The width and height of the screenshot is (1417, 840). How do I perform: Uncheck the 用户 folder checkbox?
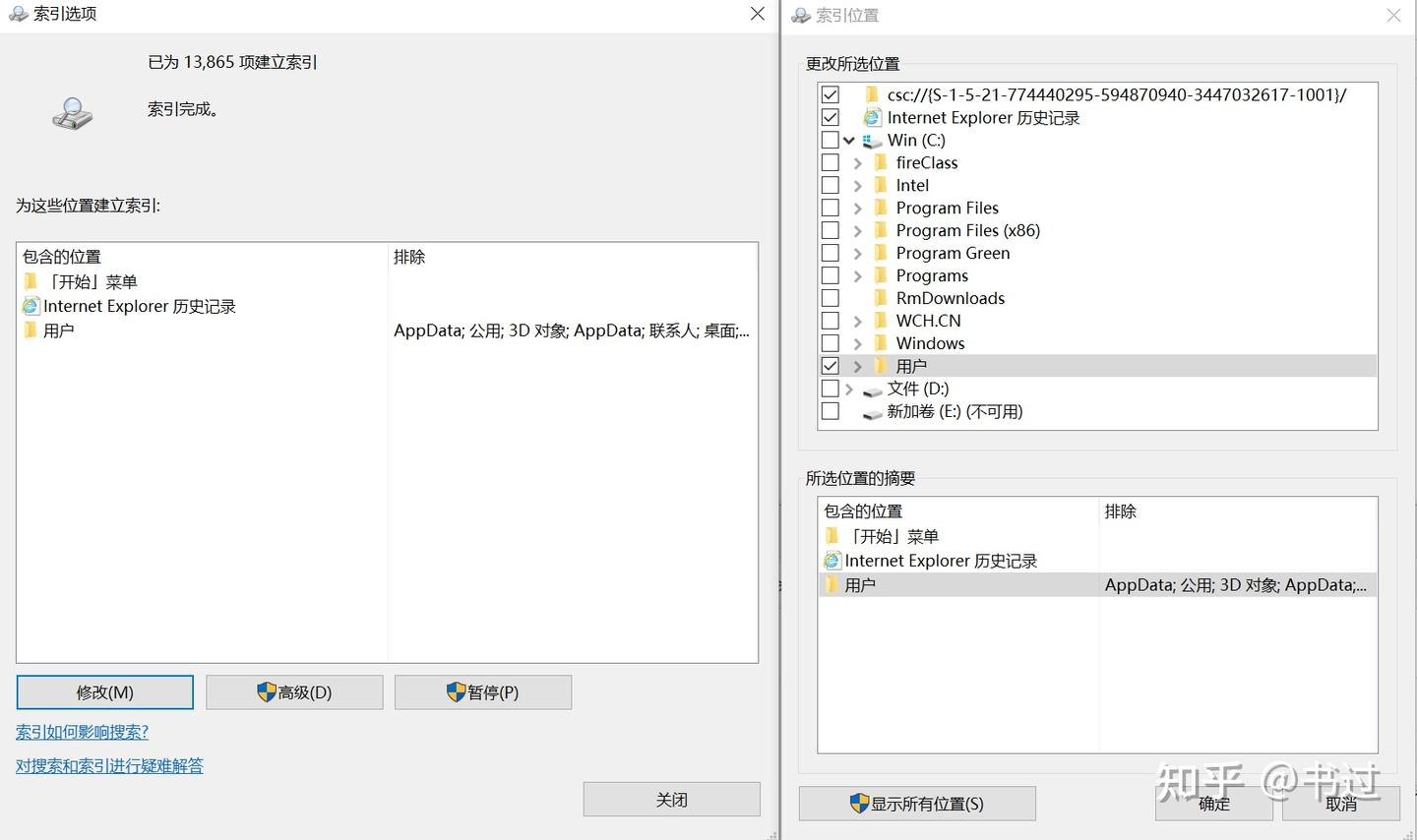pos(831,366)
